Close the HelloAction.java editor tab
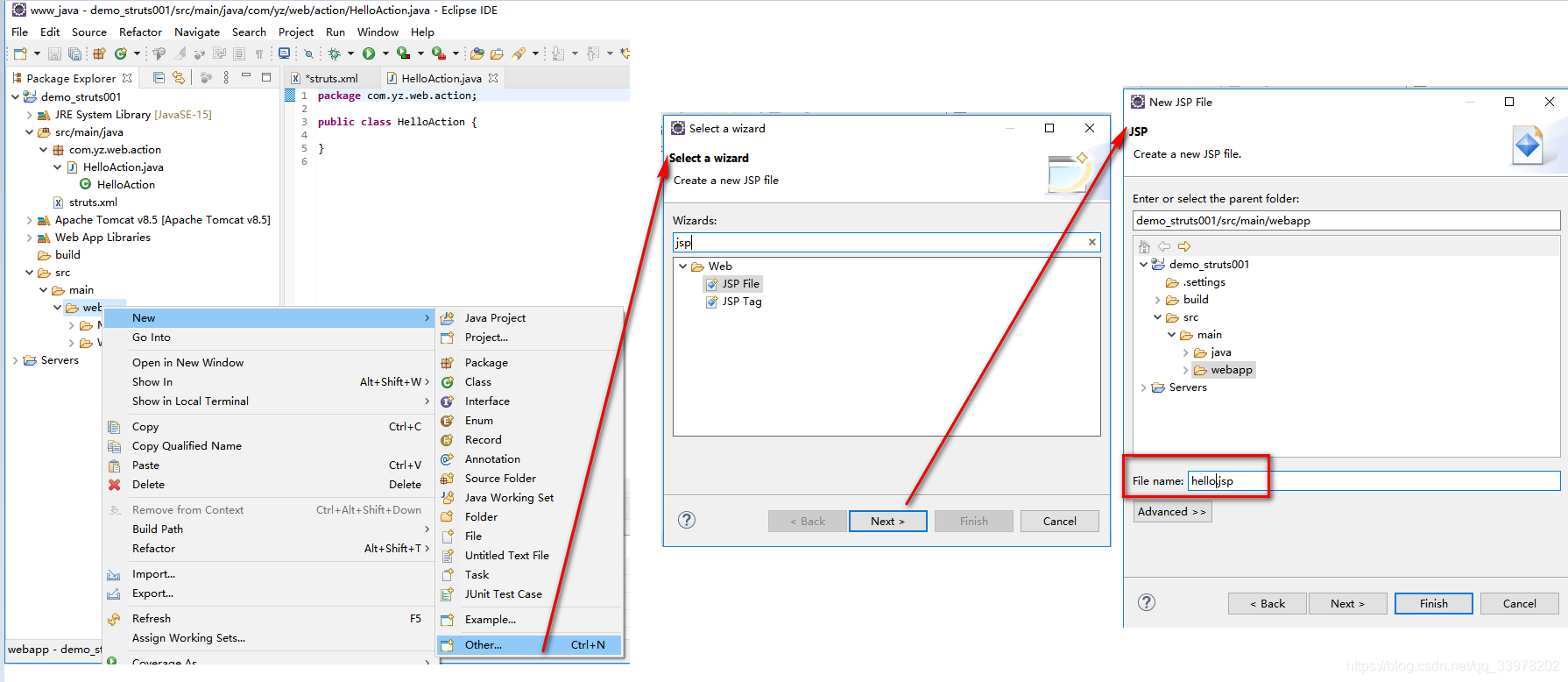Viewport: 1568px width, 682px height. point(493,78)
